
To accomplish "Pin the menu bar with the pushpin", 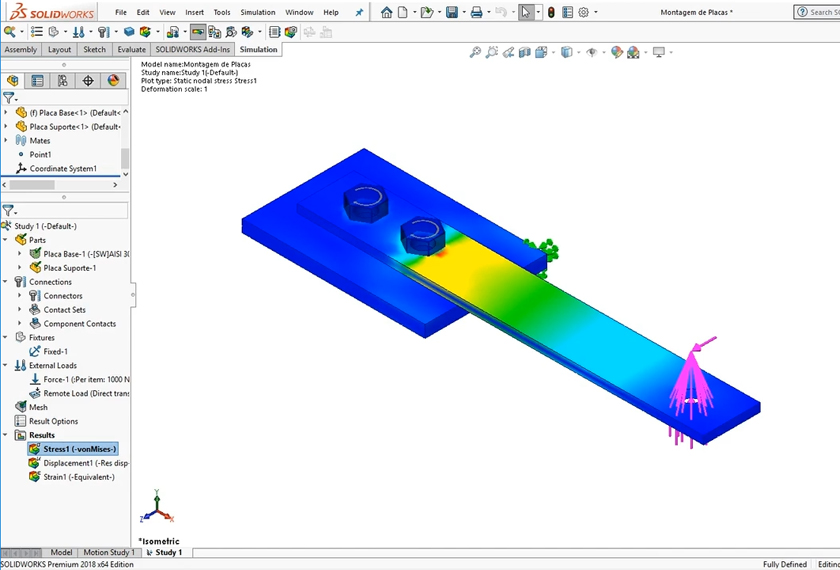I will click(x=359, y=12).
